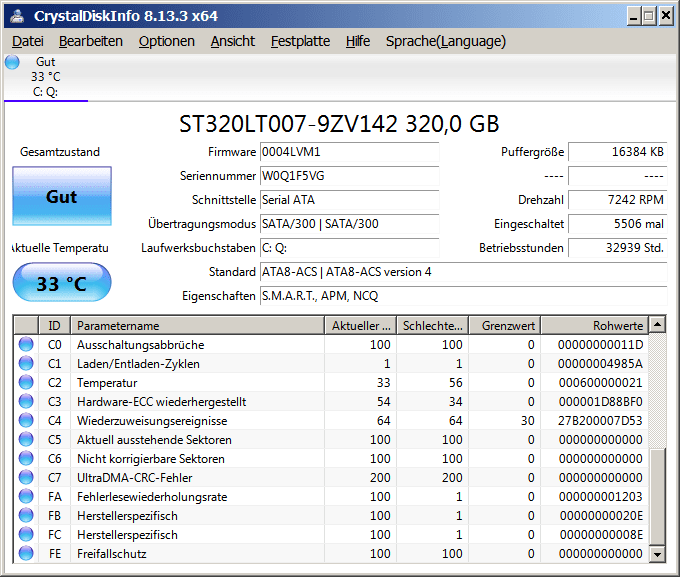This screenshot has width=680, height=577.
Task: Click raw value 000001D88BF0
Action: [x=600, y=402]
